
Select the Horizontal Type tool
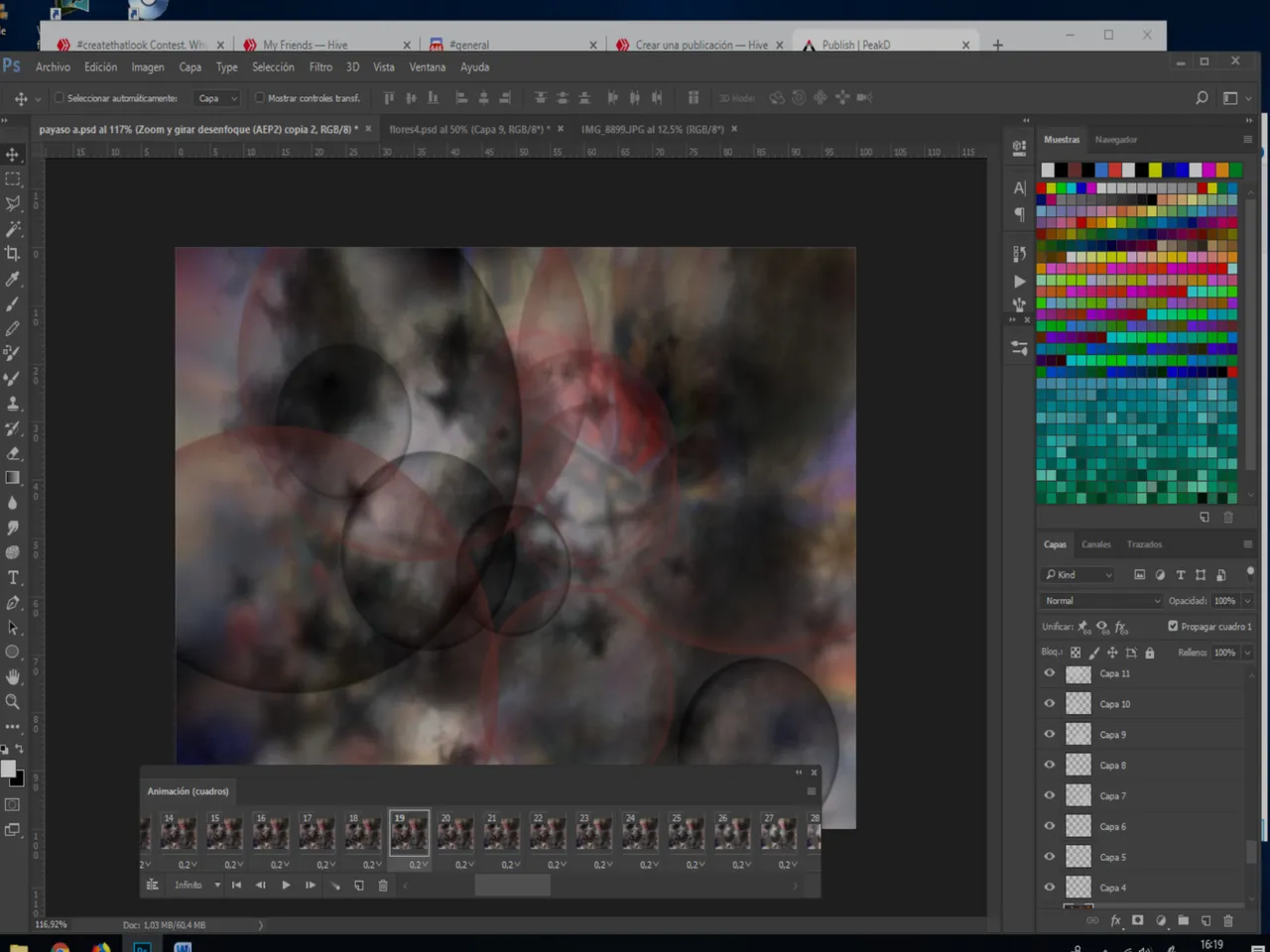[13, 578]
